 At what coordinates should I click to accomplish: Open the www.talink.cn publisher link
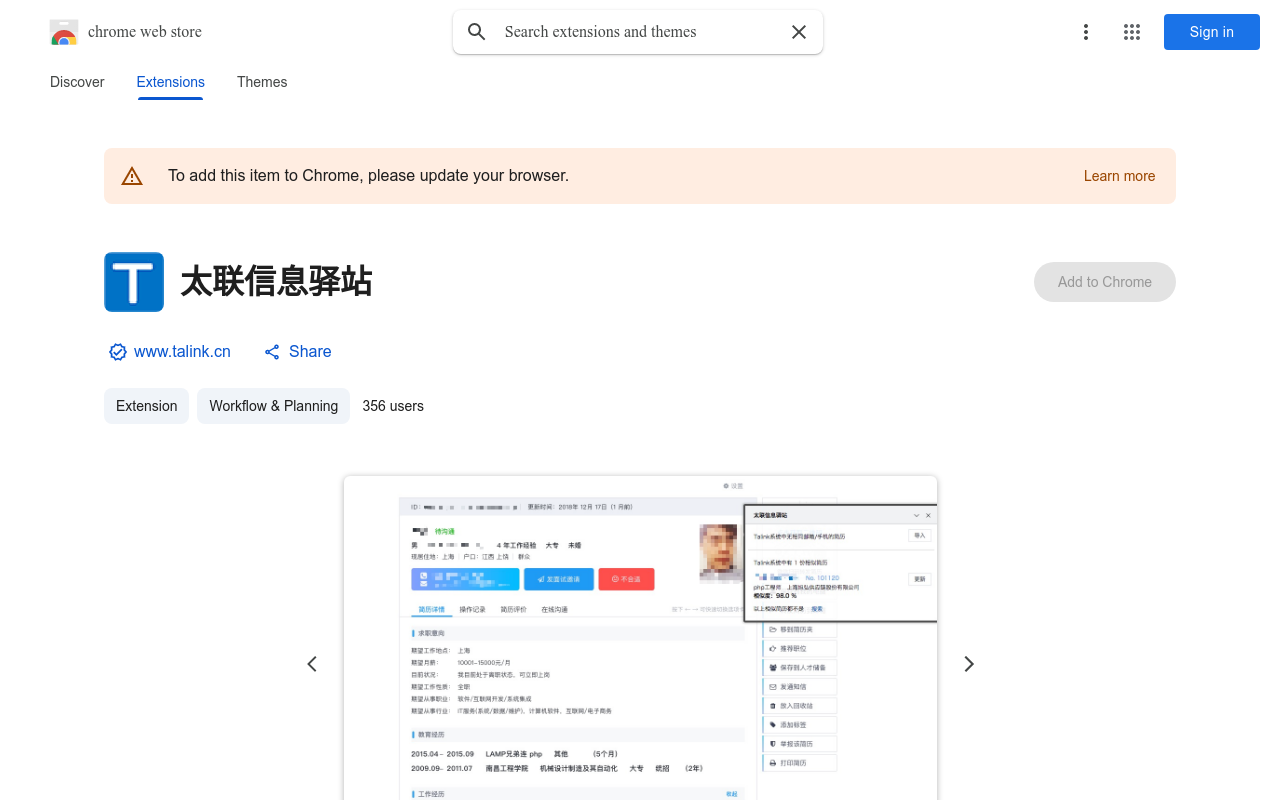pos(182,352)
